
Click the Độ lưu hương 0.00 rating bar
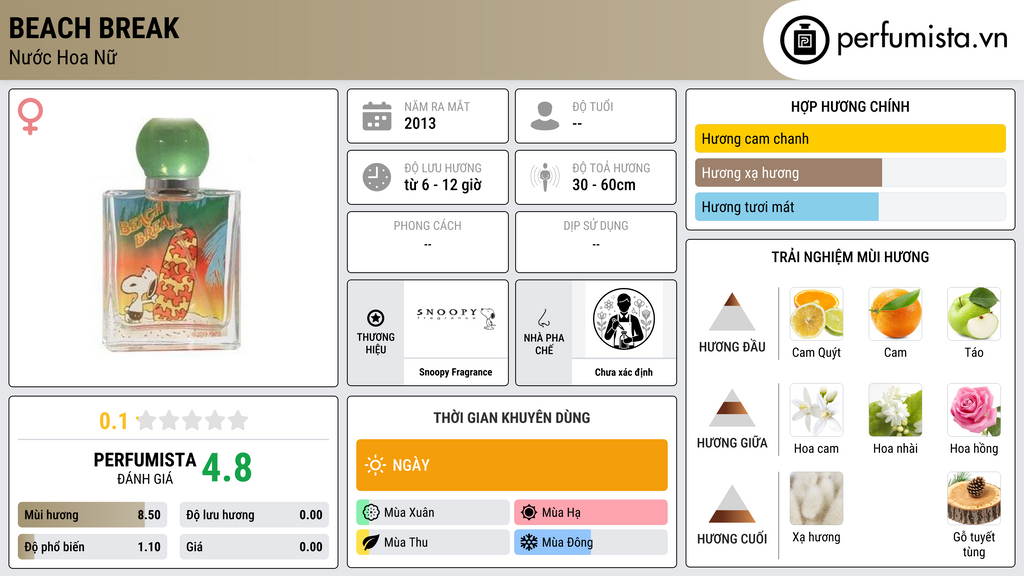pyautogui.click(x=254, y=515)
